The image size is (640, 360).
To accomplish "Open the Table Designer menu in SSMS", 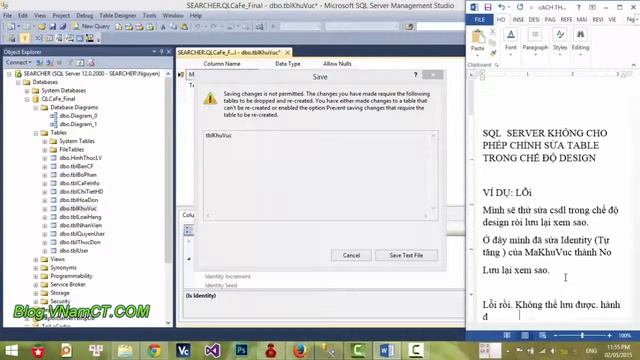I will pyautogui.click(x=118, y=16).
